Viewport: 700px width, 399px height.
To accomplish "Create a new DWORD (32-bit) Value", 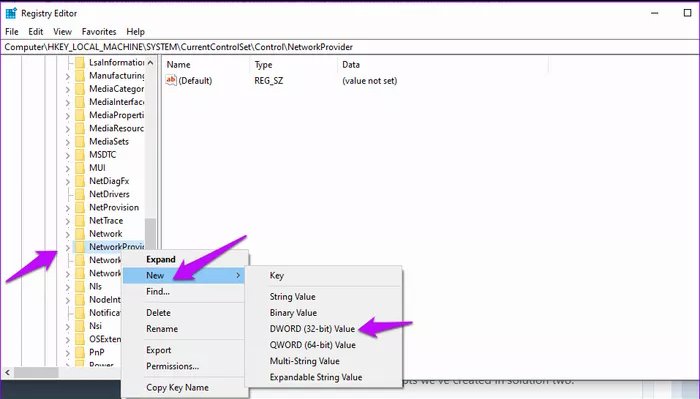I will [324, 329].
